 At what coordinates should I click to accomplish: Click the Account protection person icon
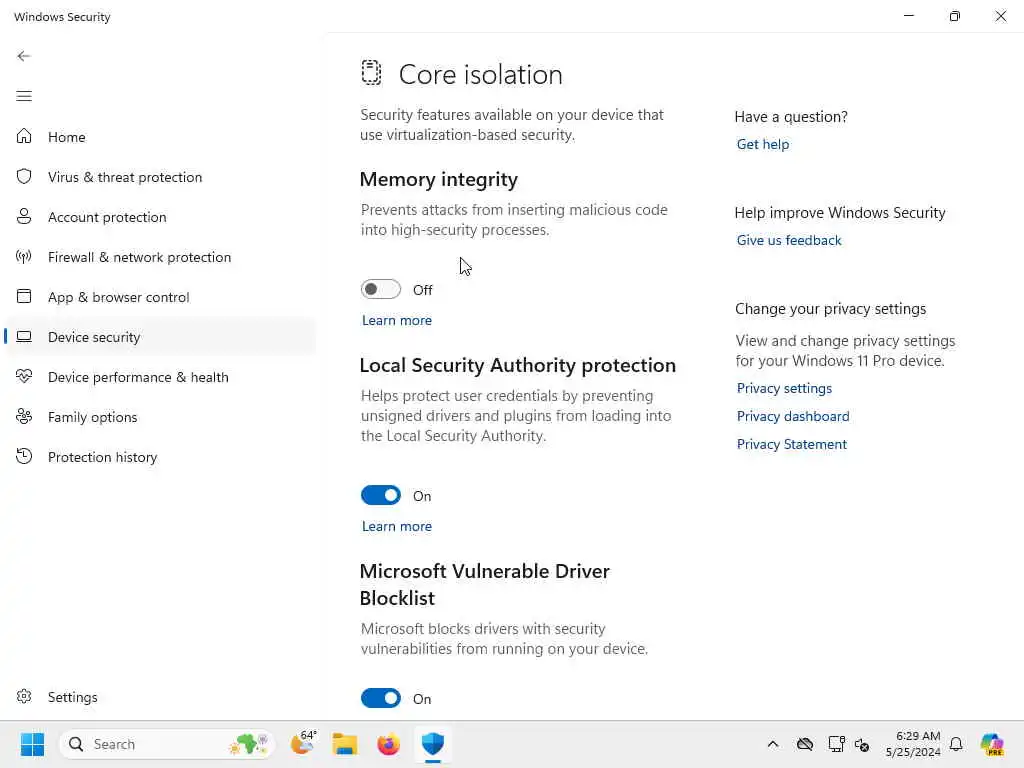tap(24, 217)
